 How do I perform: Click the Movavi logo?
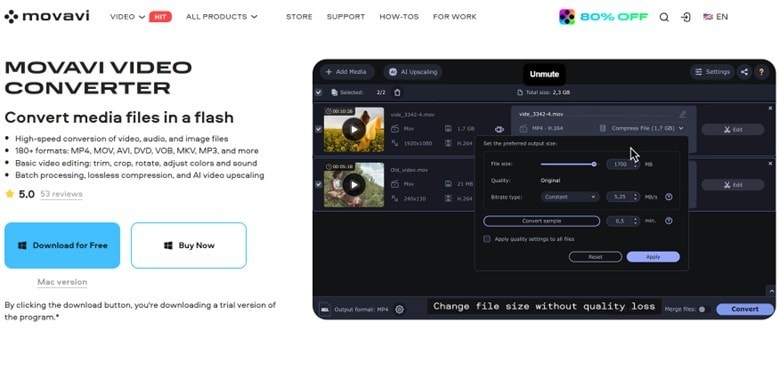click(47, 16)
